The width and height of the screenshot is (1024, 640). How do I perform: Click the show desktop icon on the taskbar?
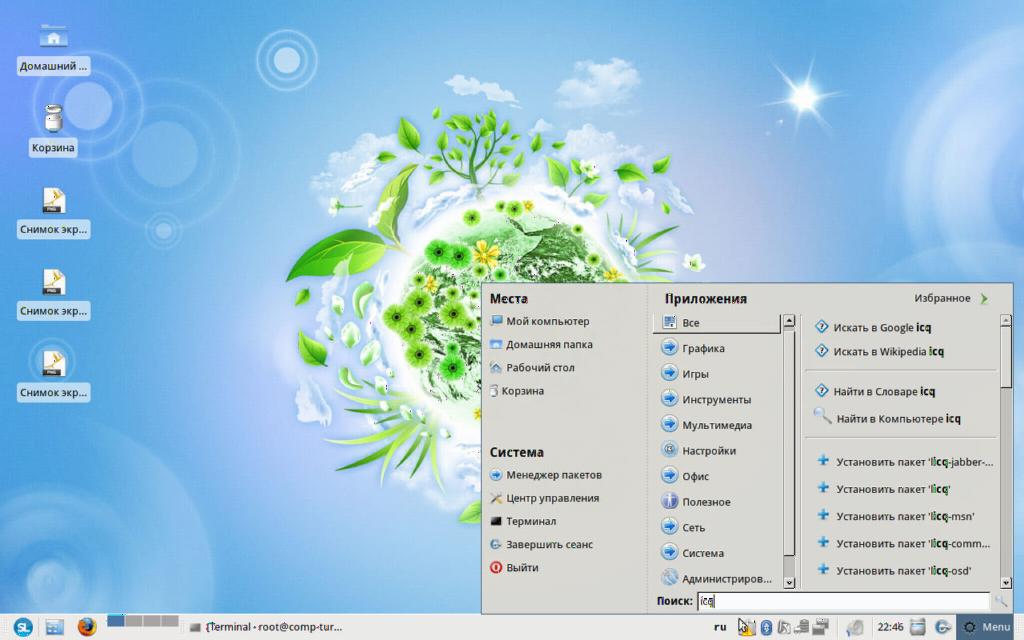(54, 627)
